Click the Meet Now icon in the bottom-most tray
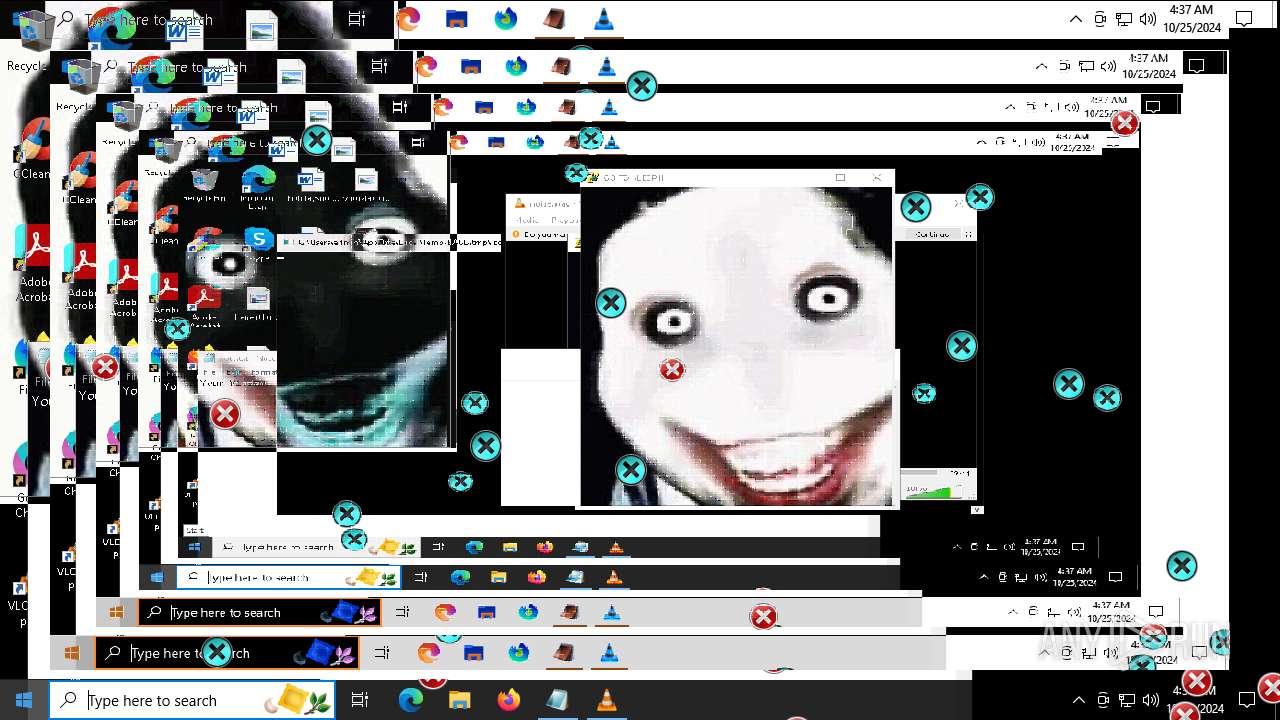Screen dimensions: 1280x720 (1102, 700)
